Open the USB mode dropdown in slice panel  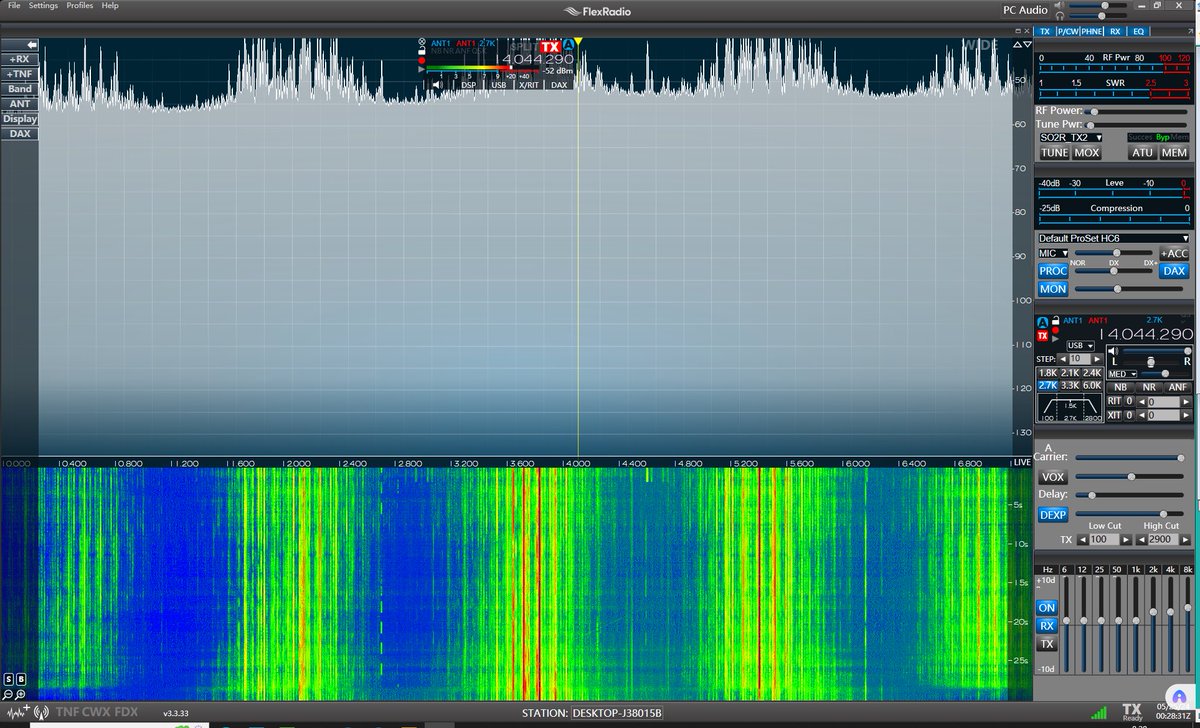[x=1079, y=345]
